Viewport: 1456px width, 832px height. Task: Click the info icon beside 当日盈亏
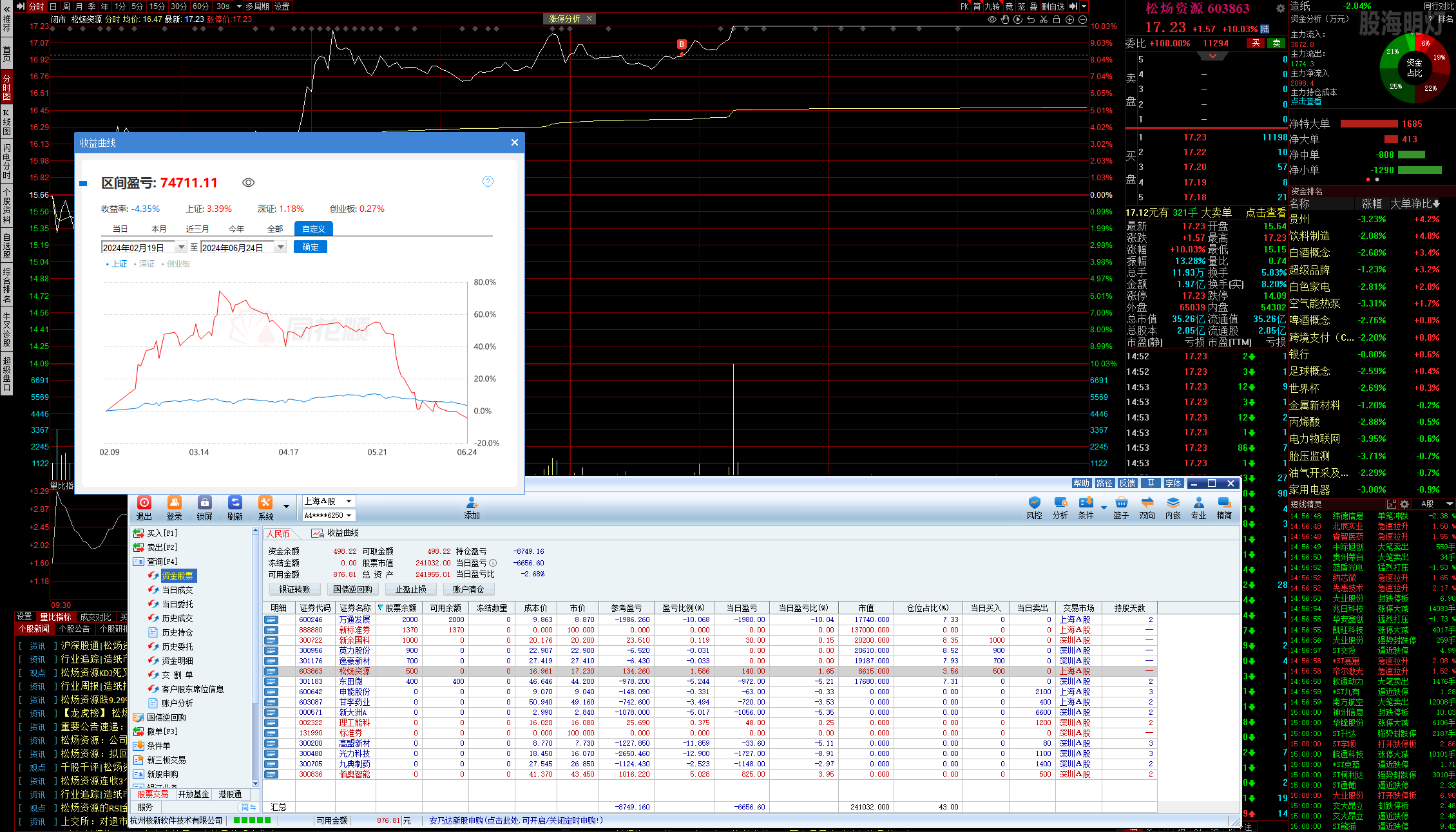pyautogui.click(x=493, y=563)
